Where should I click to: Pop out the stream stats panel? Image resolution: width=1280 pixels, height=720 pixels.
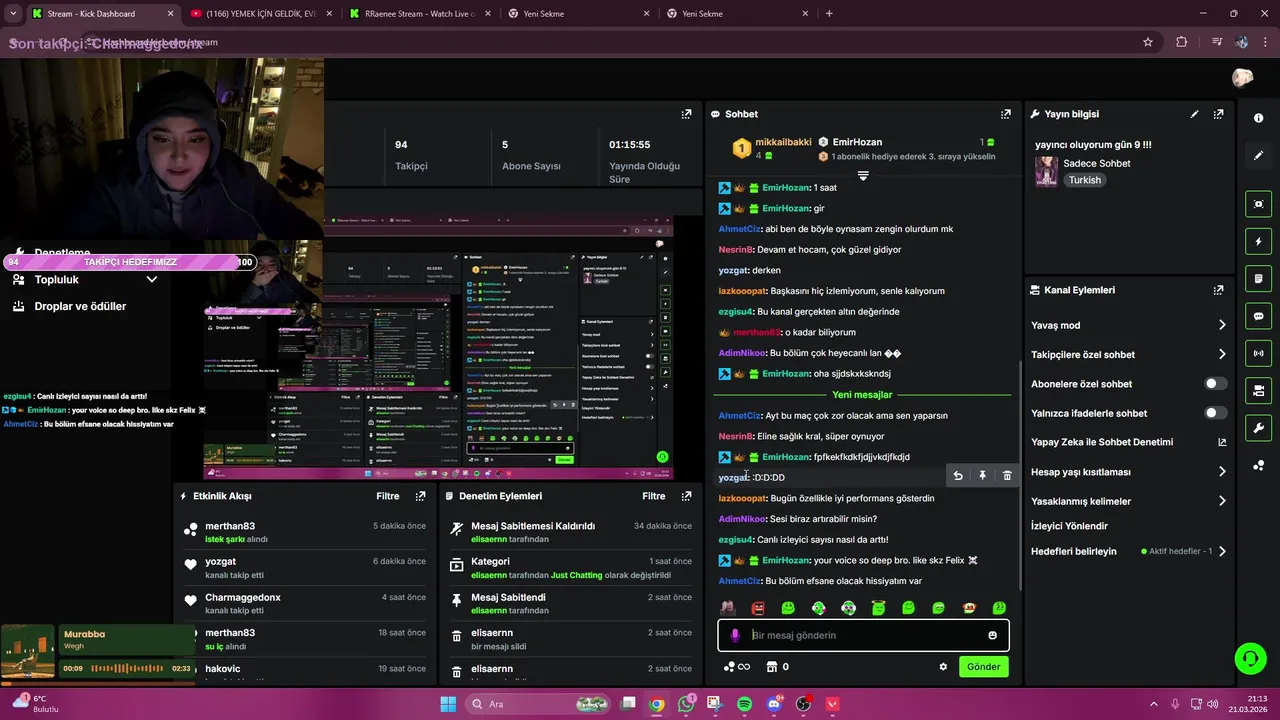(686, 114)
